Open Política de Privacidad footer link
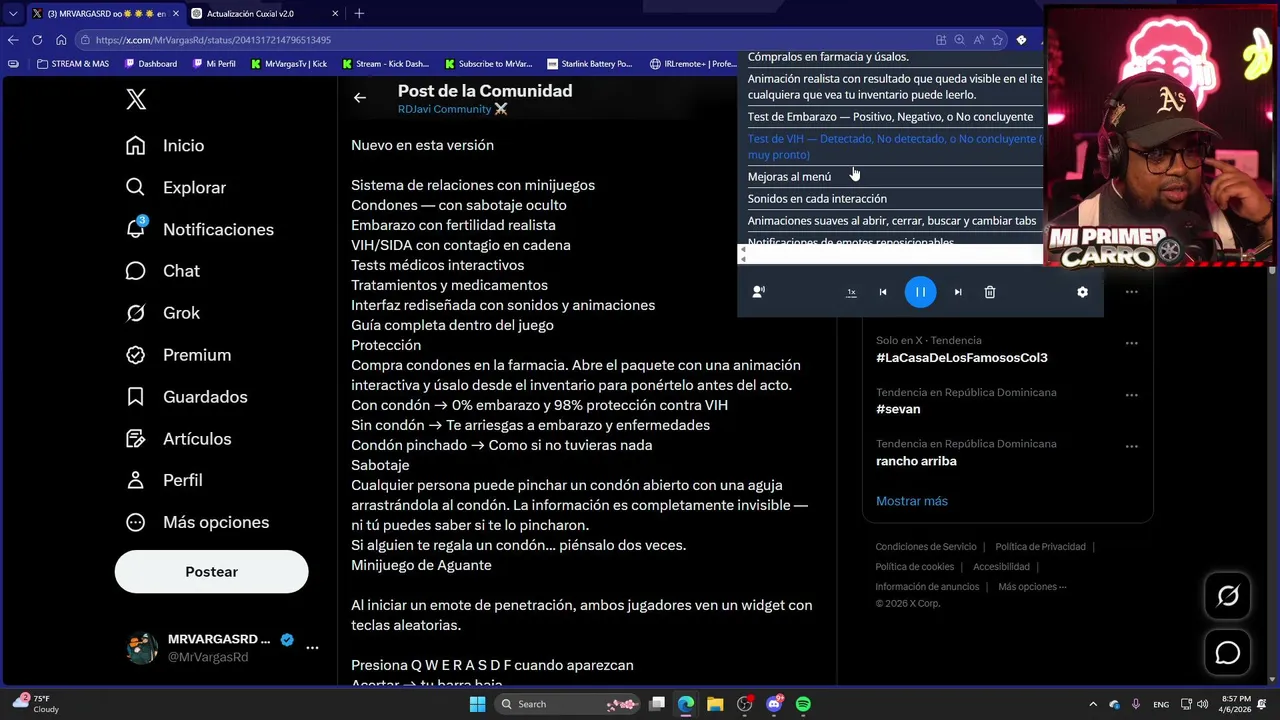 click(x=1040, y=547)
